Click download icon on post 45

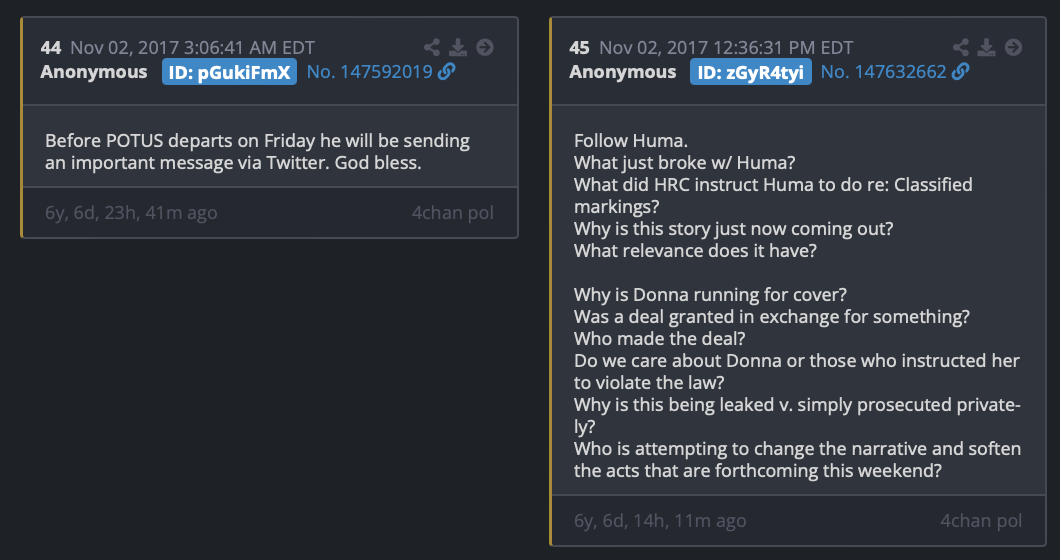click(987, 47)
